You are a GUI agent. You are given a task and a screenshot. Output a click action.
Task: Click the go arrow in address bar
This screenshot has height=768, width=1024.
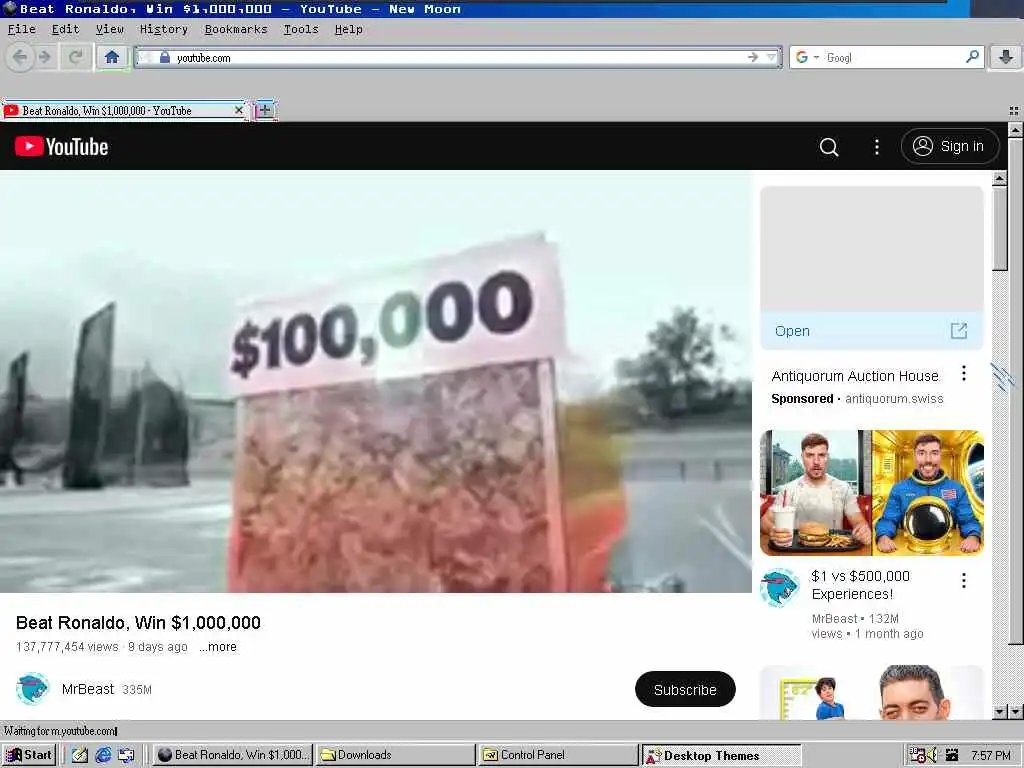click(753, 57)
